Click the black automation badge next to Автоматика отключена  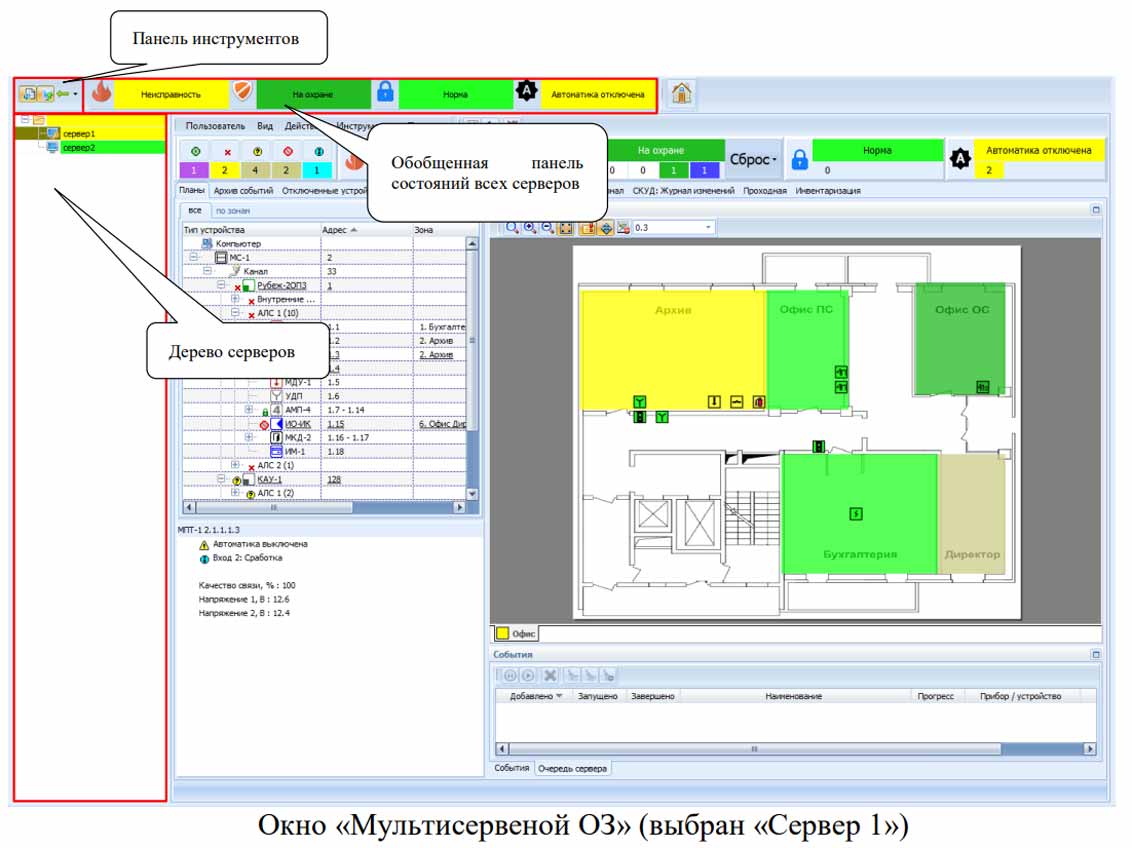pos(526,94)
